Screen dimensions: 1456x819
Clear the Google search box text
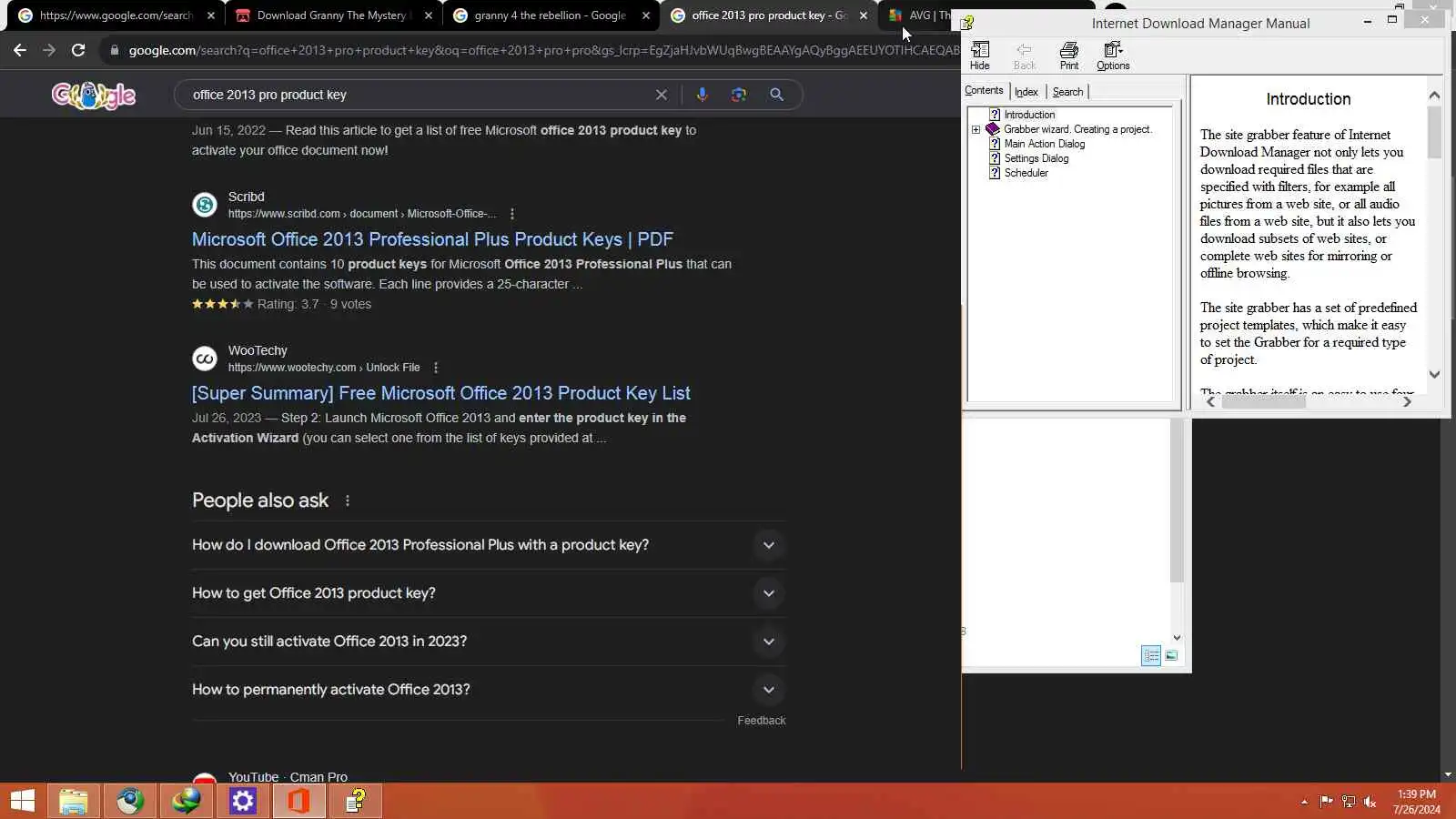(x=662, y=95)
